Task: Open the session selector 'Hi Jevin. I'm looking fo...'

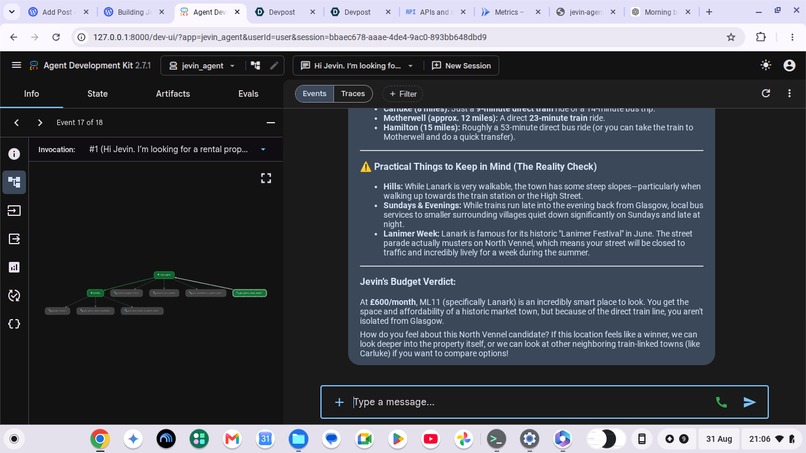Action: tap(357, 66)
